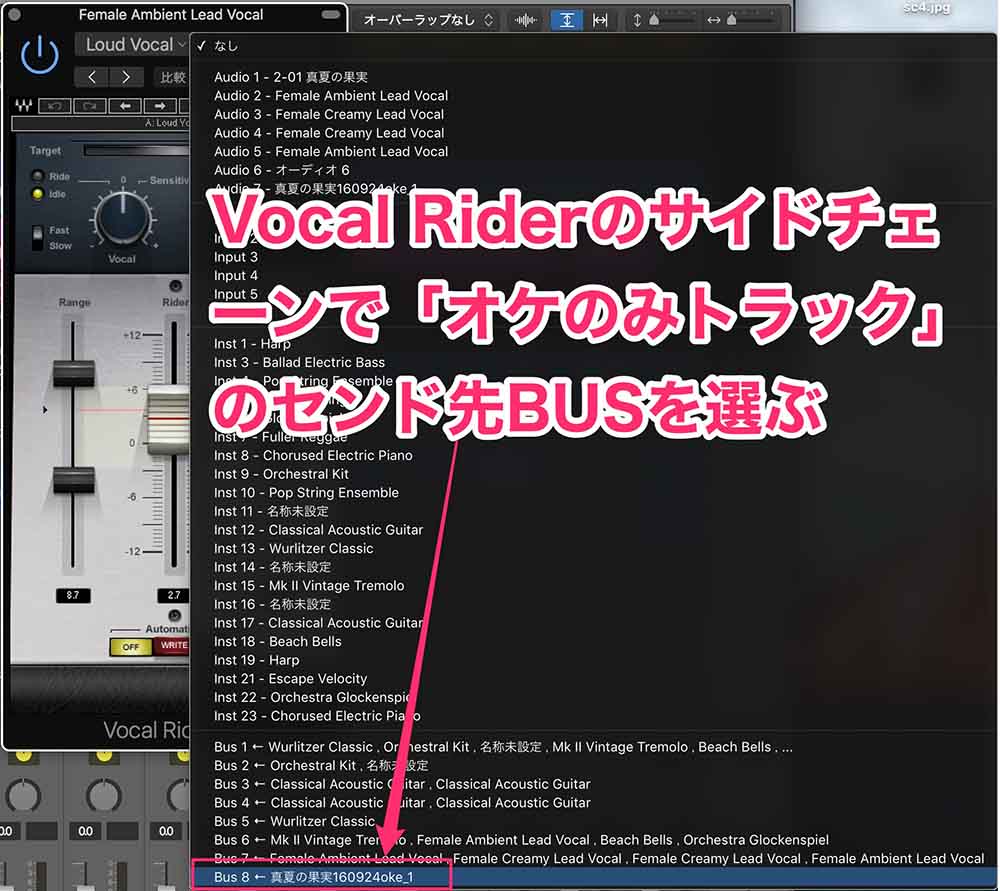Select Audio 4 - Female Creamy Lead Vocal

pyautogui.click(x=593, y=133)
